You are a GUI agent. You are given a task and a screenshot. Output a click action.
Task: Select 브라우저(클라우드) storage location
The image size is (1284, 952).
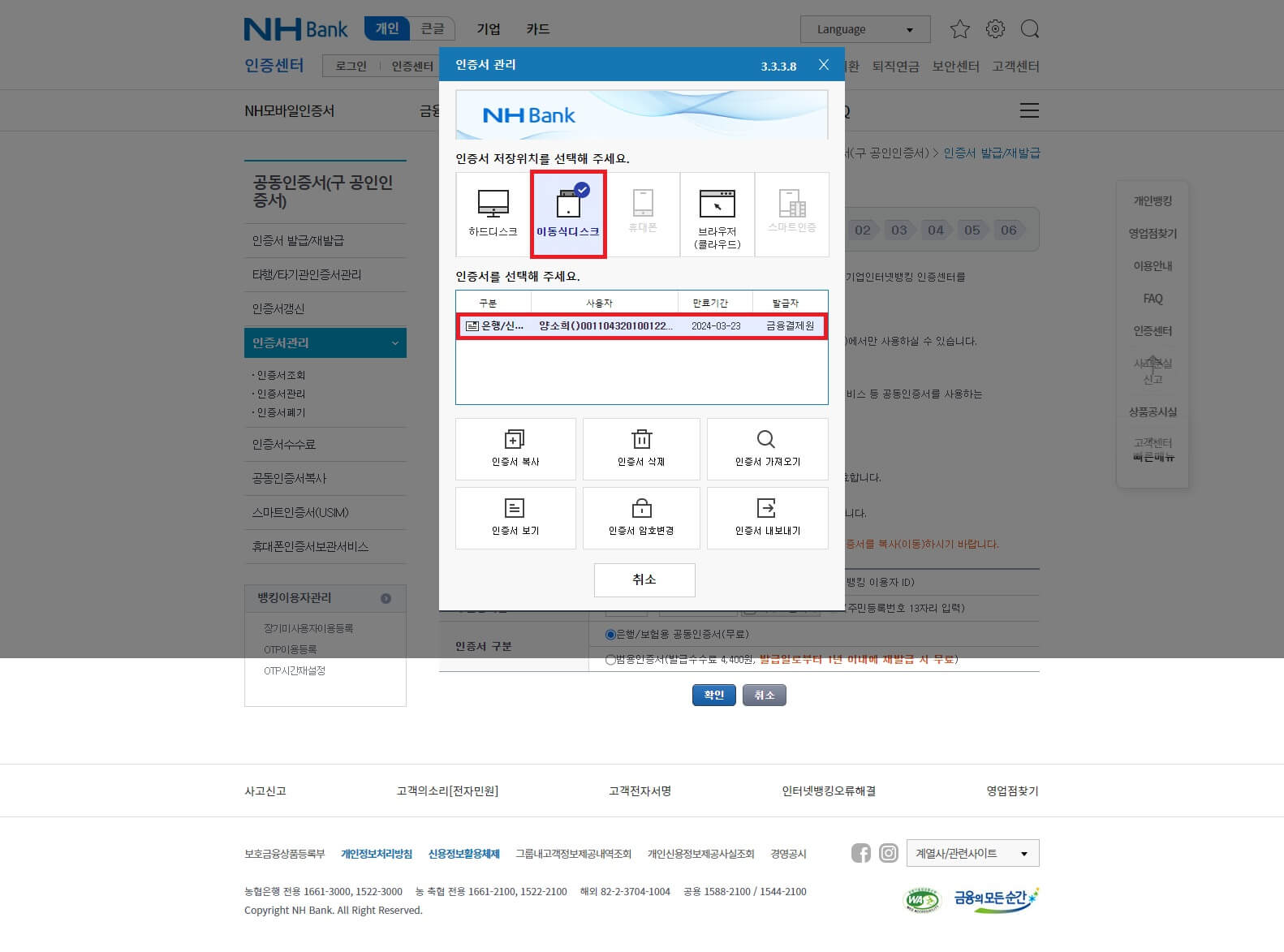717,214
